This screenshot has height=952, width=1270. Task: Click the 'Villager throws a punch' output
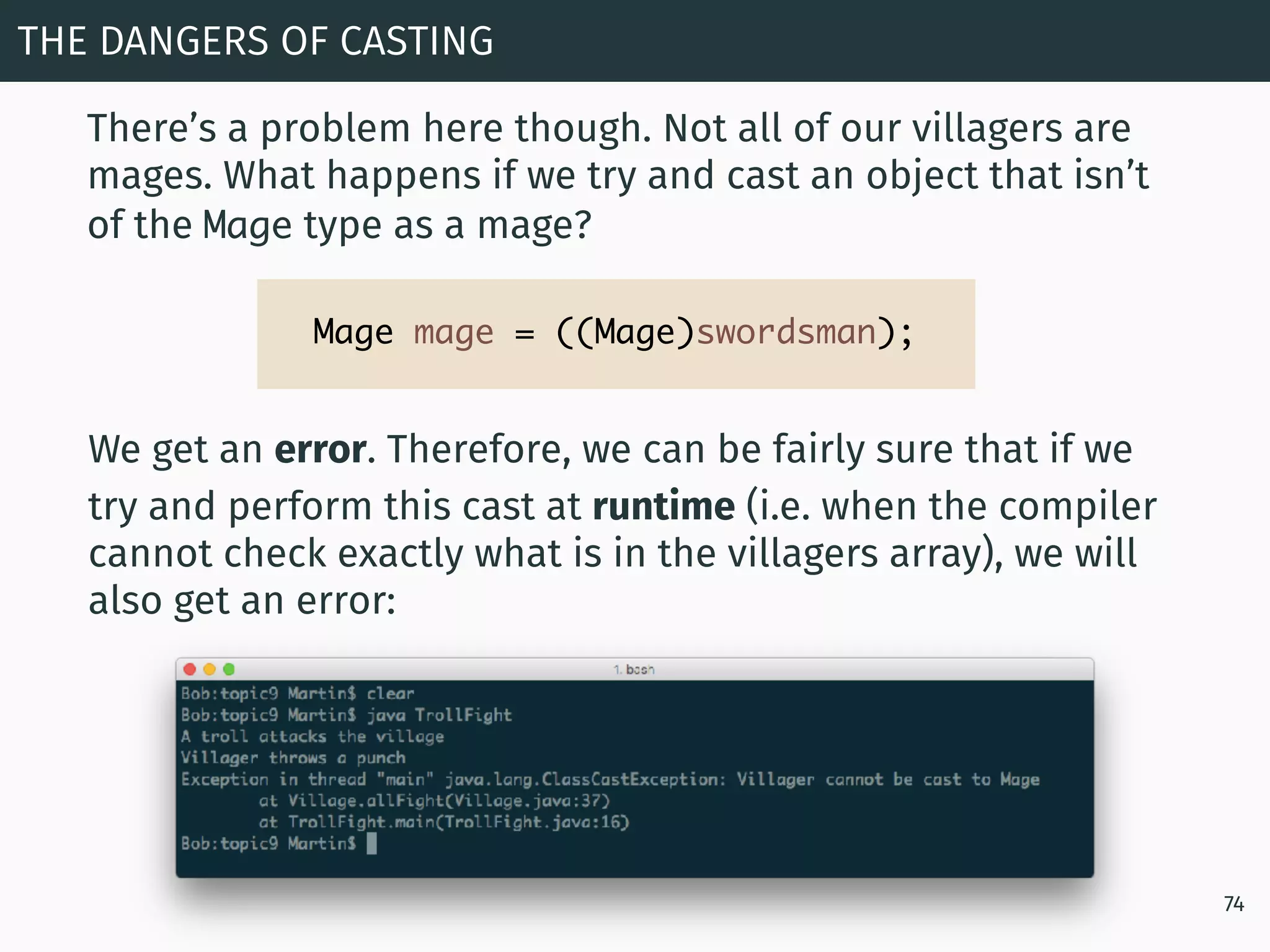[x=293, y=758]
